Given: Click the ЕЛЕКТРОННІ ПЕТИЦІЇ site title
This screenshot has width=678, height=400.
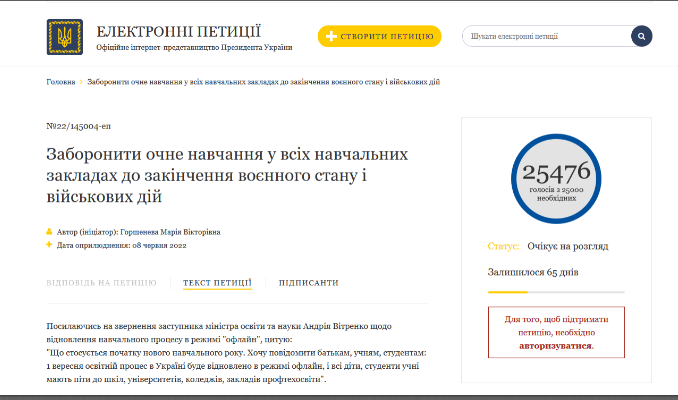Looking at the screenshot, I should (179, 30).
